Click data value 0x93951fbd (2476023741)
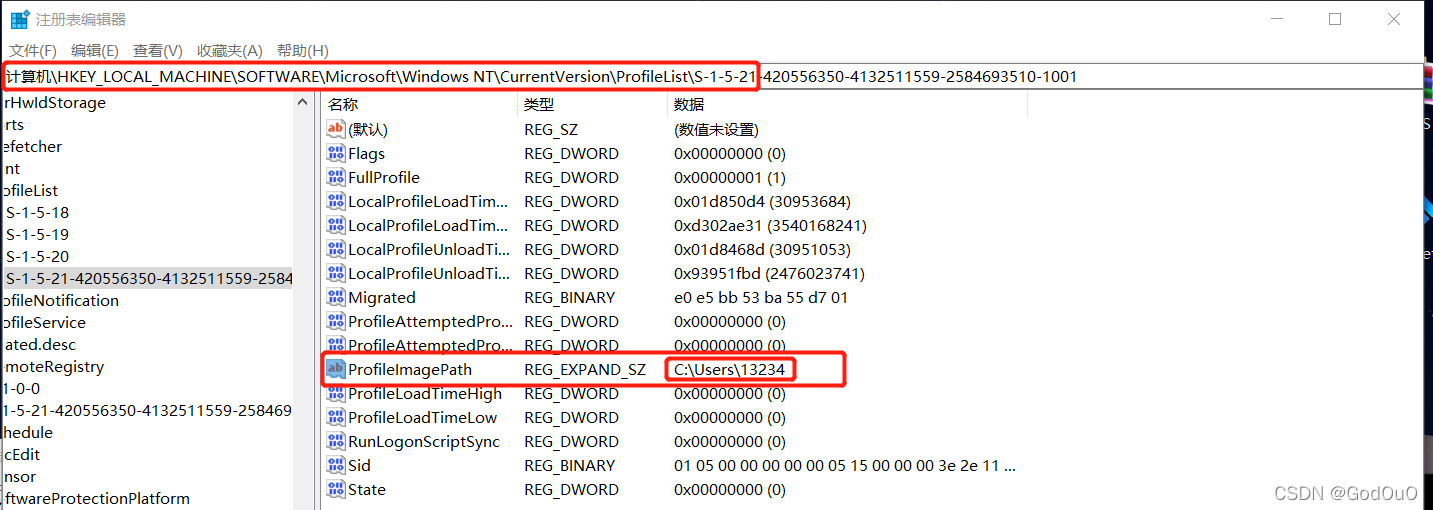Viewport: 1433px width, 510px height. [x=769, y=273]
